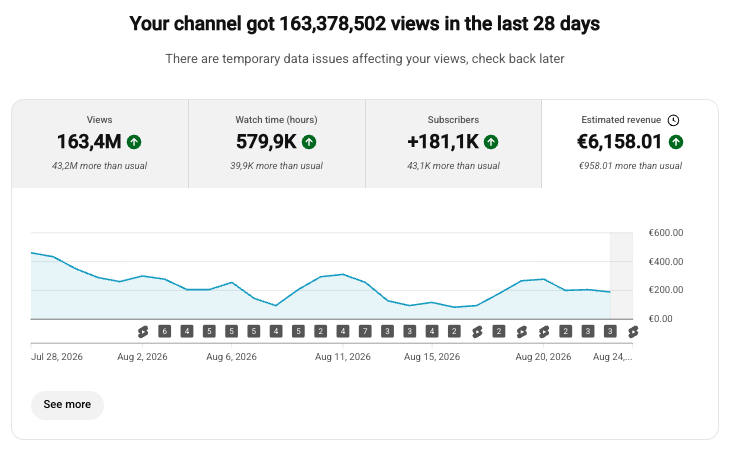Open the 4-videos badge above Aug 11, 2026
The width and height of the screenshot is (736, 455).
(x=343, y=332)
